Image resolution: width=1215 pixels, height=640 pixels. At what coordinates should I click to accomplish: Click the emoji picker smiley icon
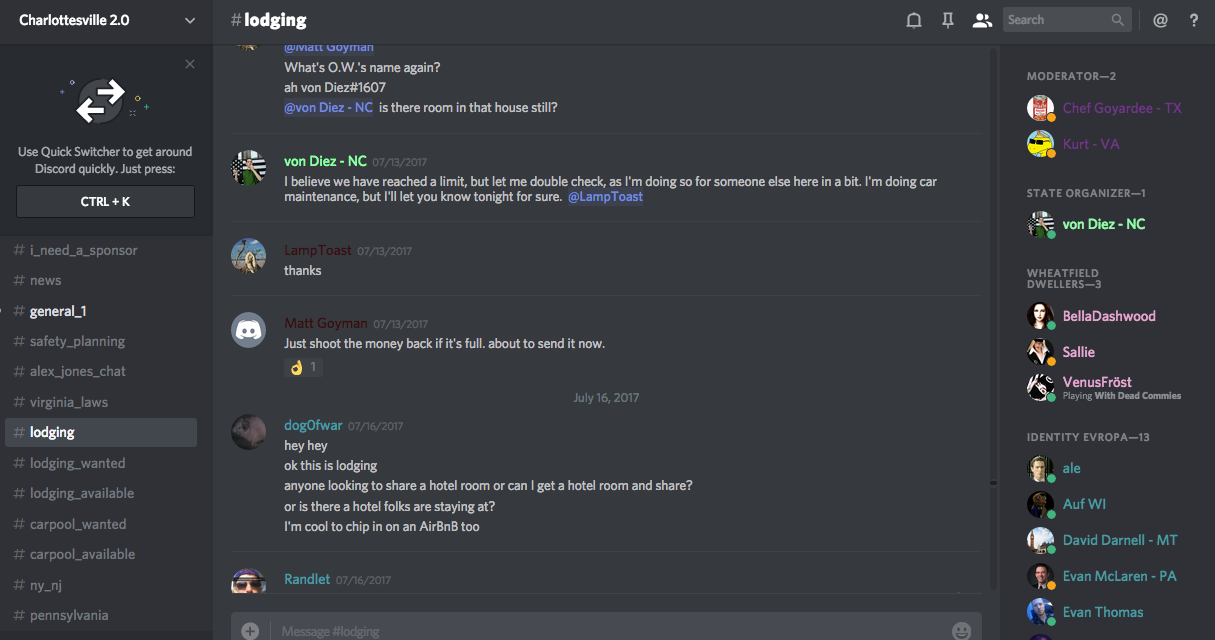tap(961, 631)
